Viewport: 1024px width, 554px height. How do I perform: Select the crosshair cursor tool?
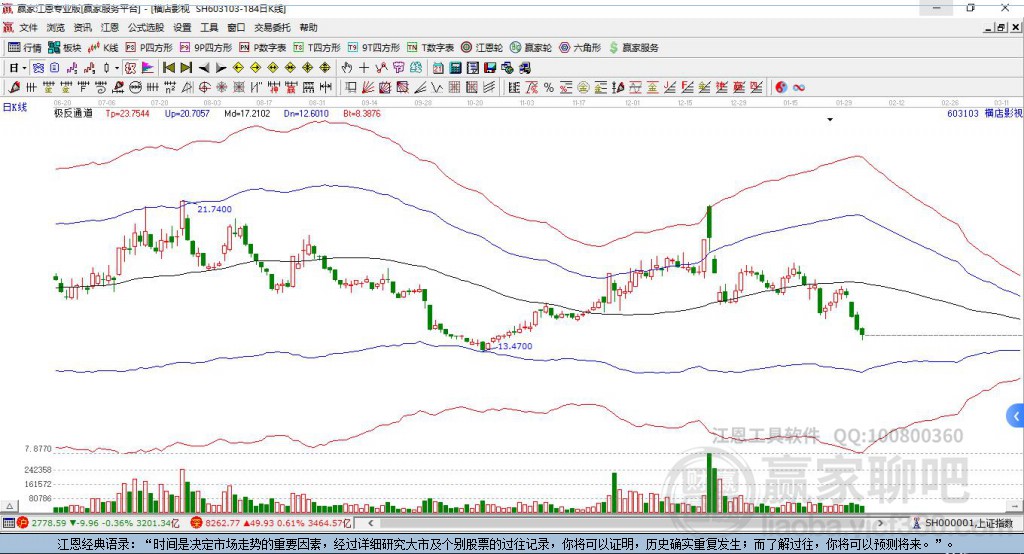(364, 68)
